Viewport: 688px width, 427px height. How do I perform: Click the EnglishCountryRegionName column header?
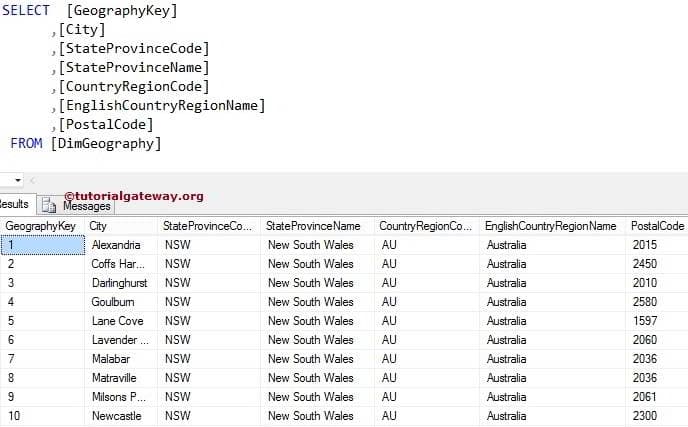tap(550, 226)
